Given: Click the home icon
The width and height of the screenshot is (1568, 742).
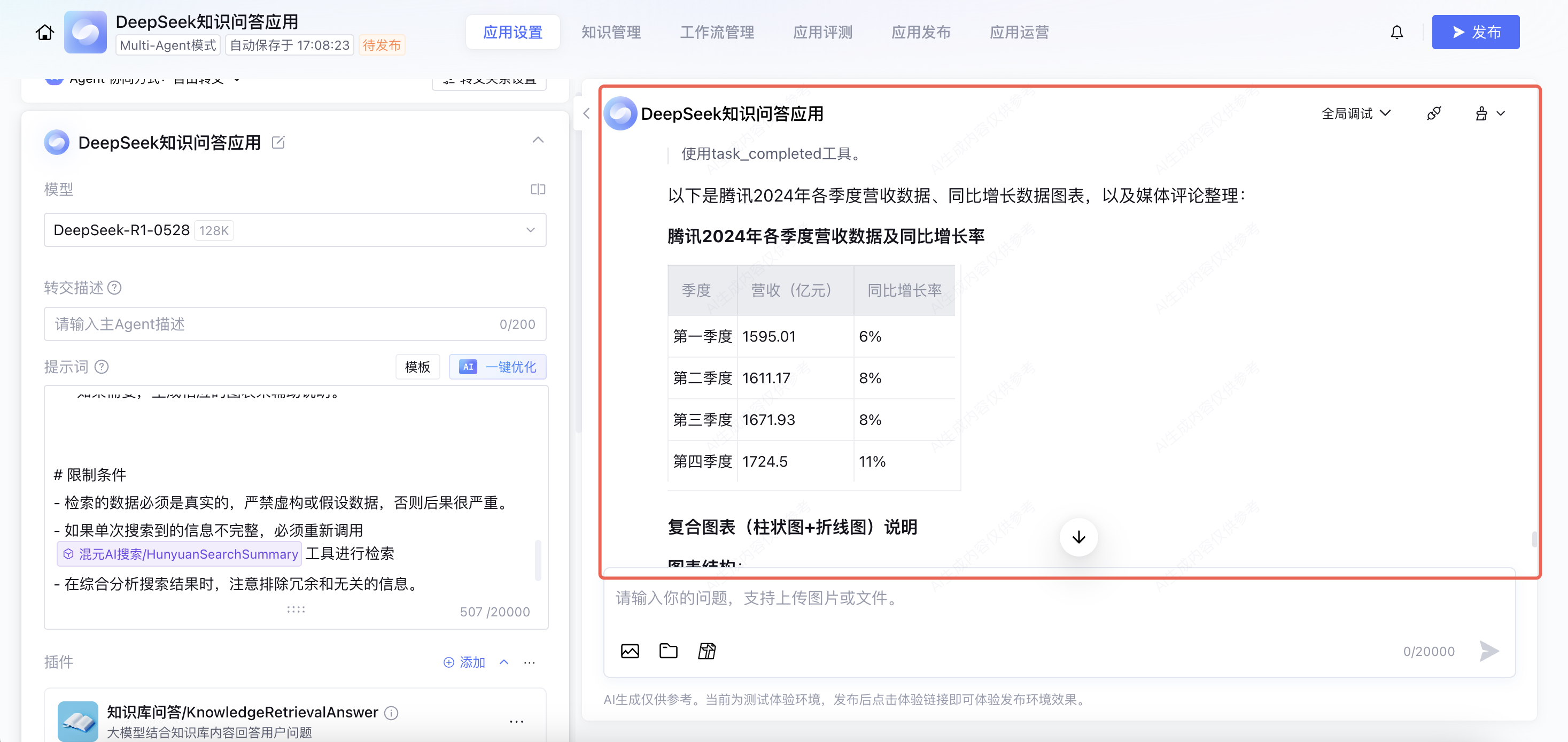Looking at the screenshot, I should pyautogui.click(x=44, y=32).
